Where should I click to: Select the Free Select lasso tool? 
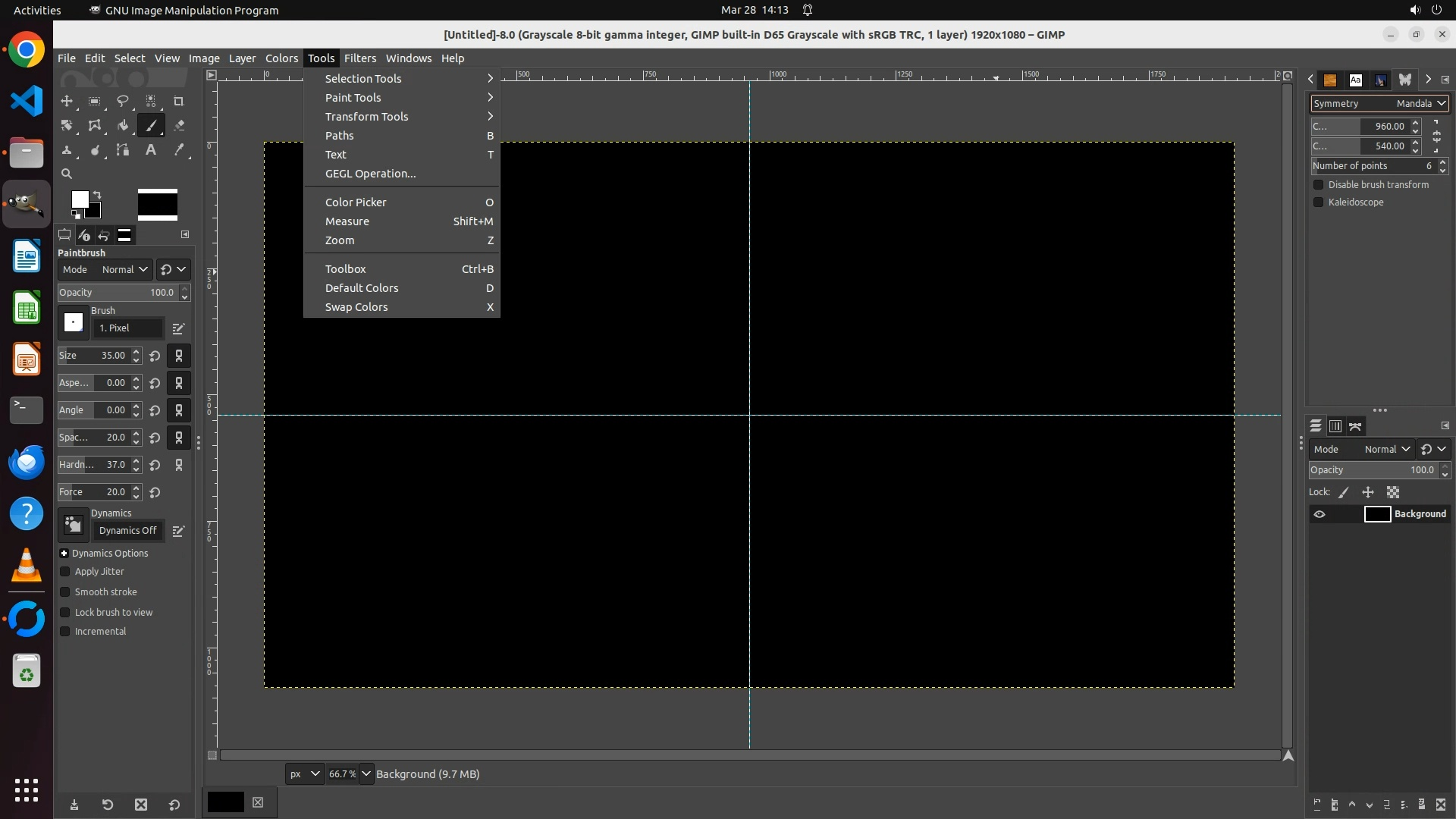122,101
